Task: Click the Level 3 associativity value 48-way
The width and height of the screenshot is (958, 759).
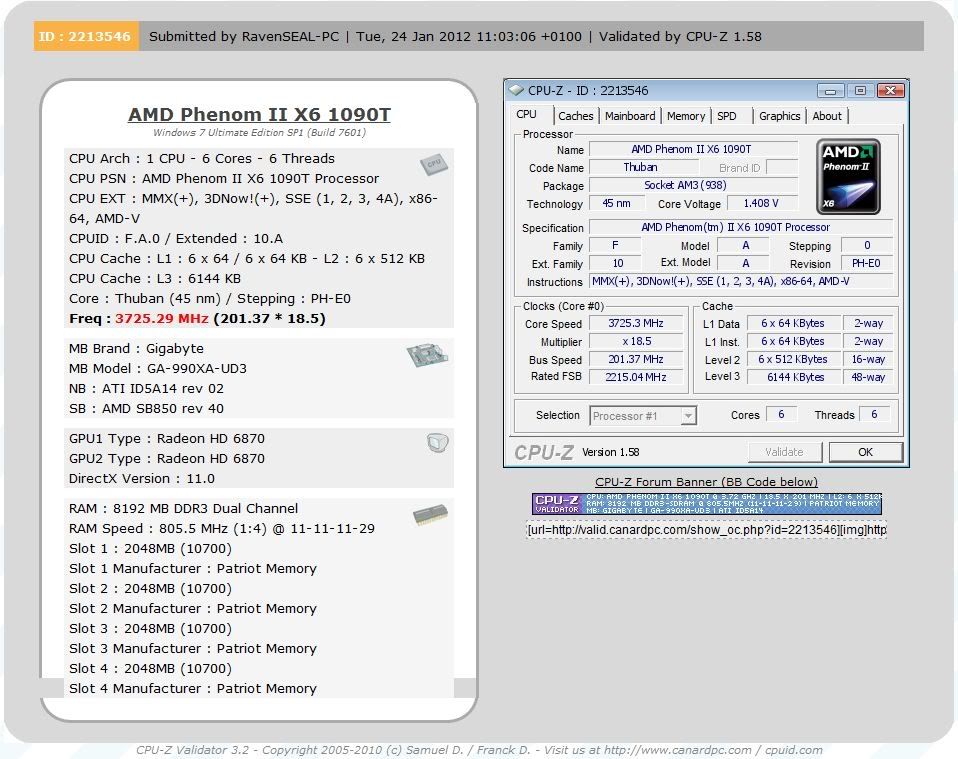Action: (x=868, y=377)
